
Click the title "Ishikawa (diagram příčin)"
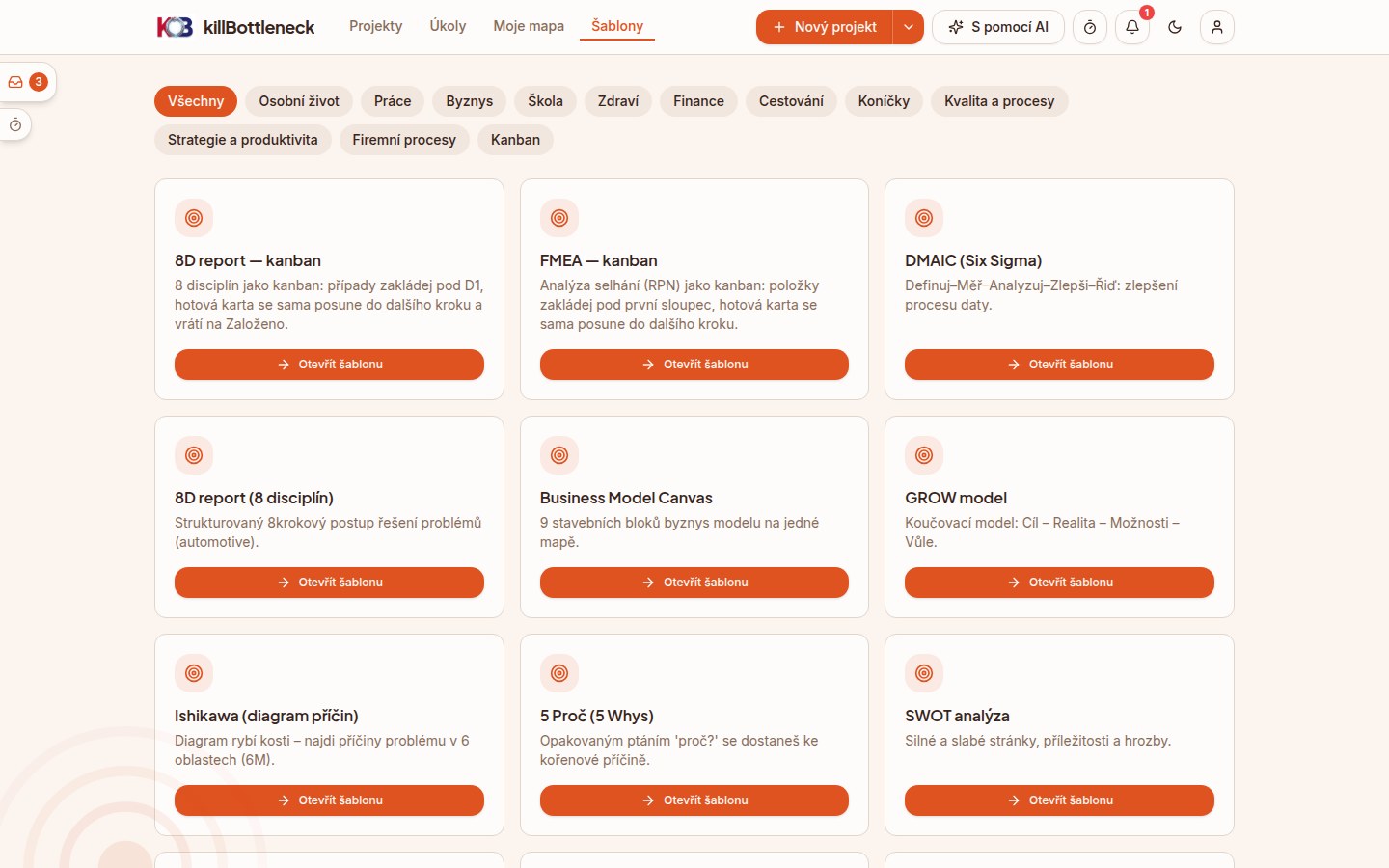tap(266, 716)
